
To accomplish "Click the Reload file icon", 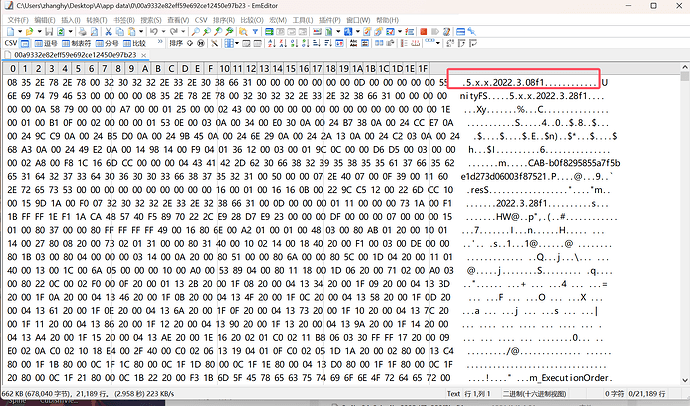I will pos(60,32).
